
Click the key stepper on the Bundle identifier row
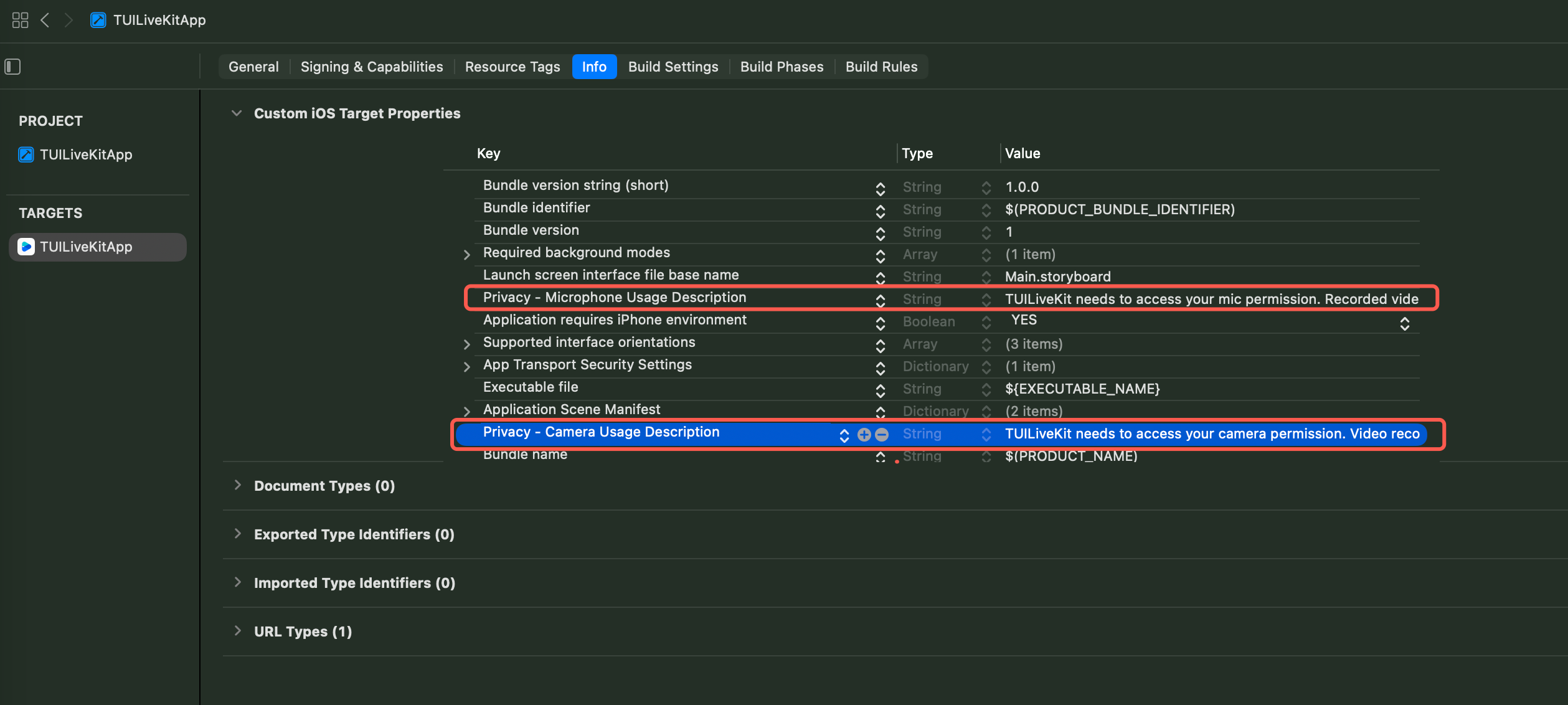pos(880,211)
